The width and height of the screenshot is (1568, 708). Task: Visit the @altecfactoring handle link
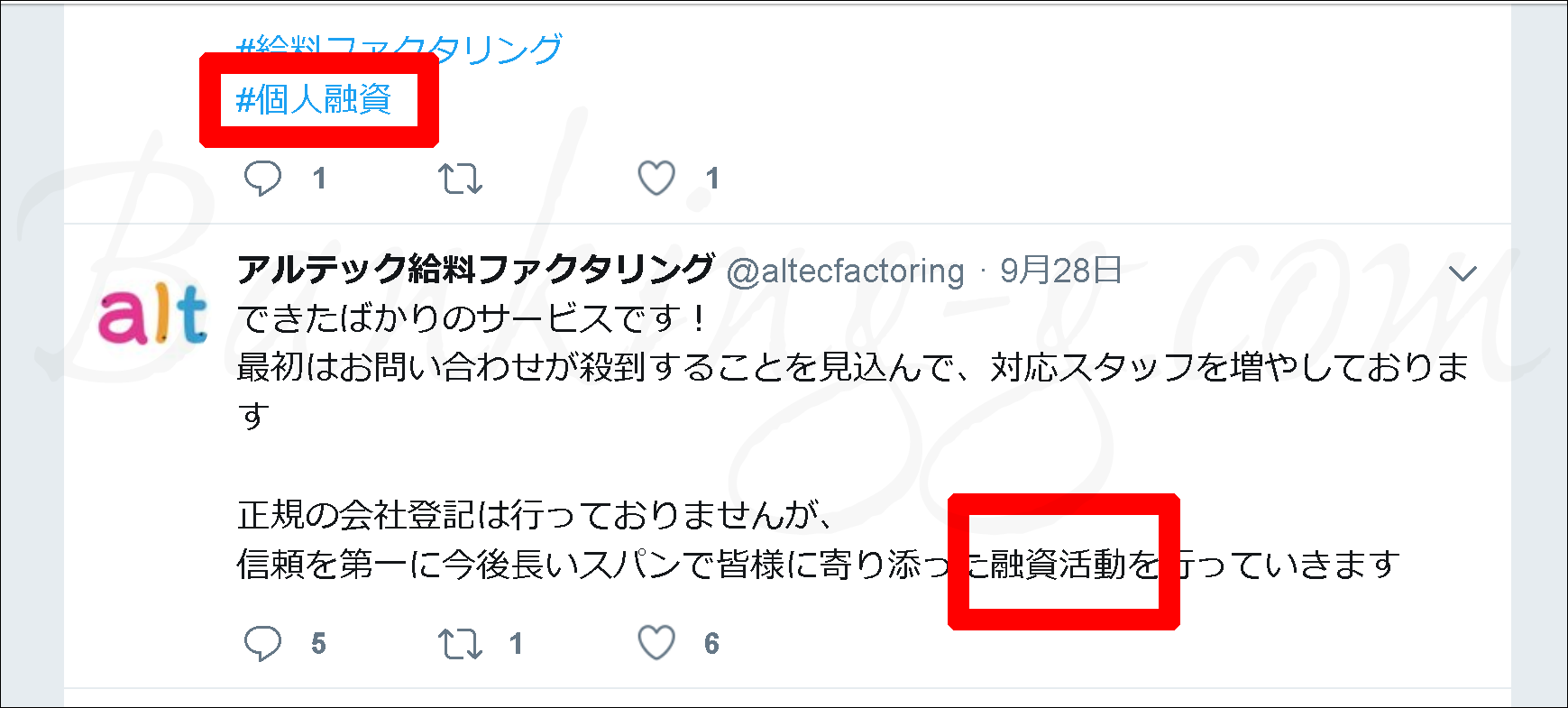click(x=846, y=271)
